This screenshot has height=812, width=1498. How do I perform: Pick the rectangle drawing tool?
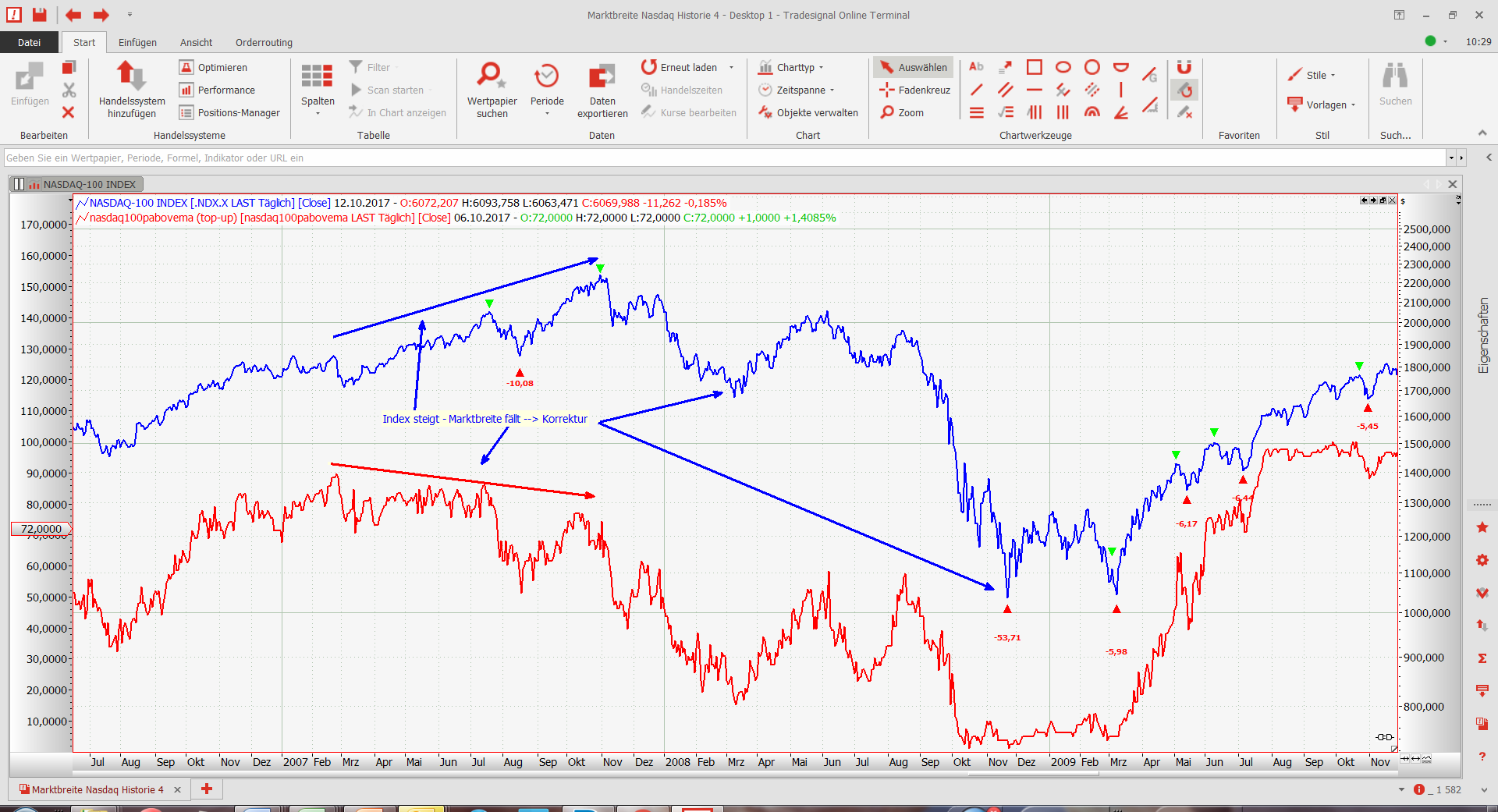tap(1034, 67)
